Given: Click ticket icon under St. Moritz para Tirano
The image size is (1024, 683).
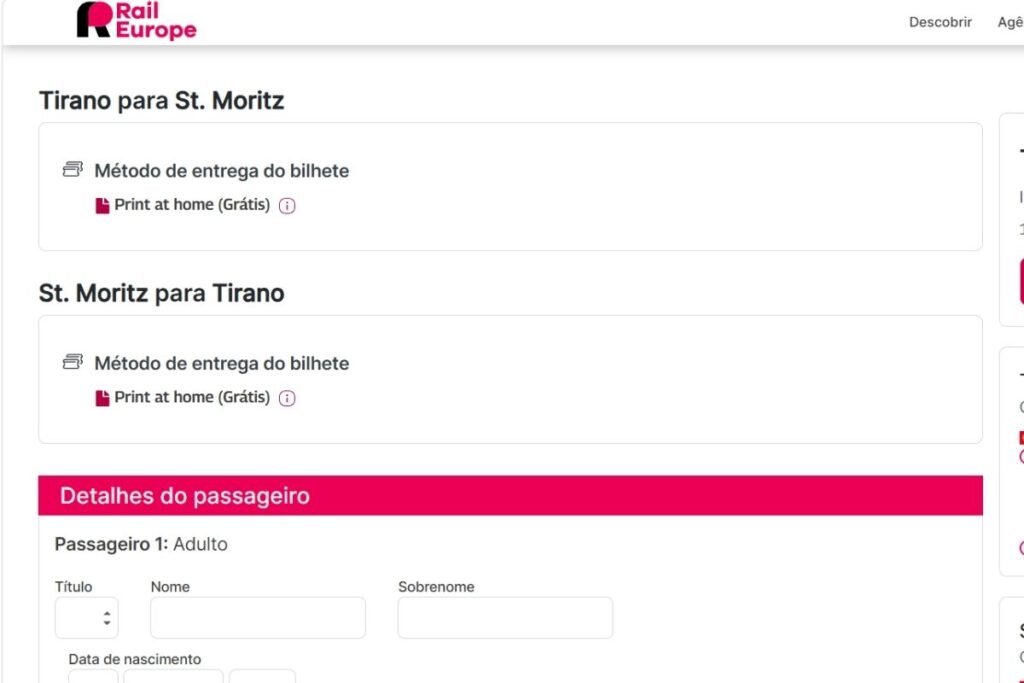Looking at the screenshot, I should point(72,362).
